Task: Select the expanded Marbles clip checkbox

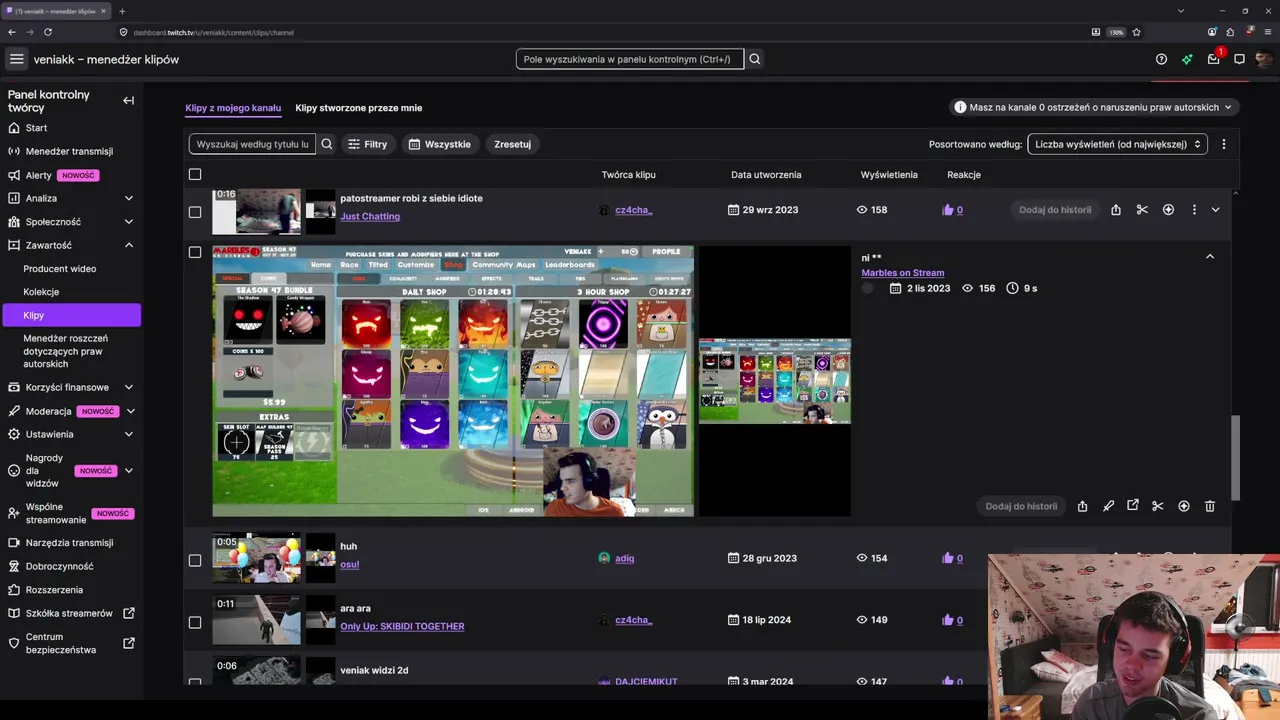Action: 195,252
